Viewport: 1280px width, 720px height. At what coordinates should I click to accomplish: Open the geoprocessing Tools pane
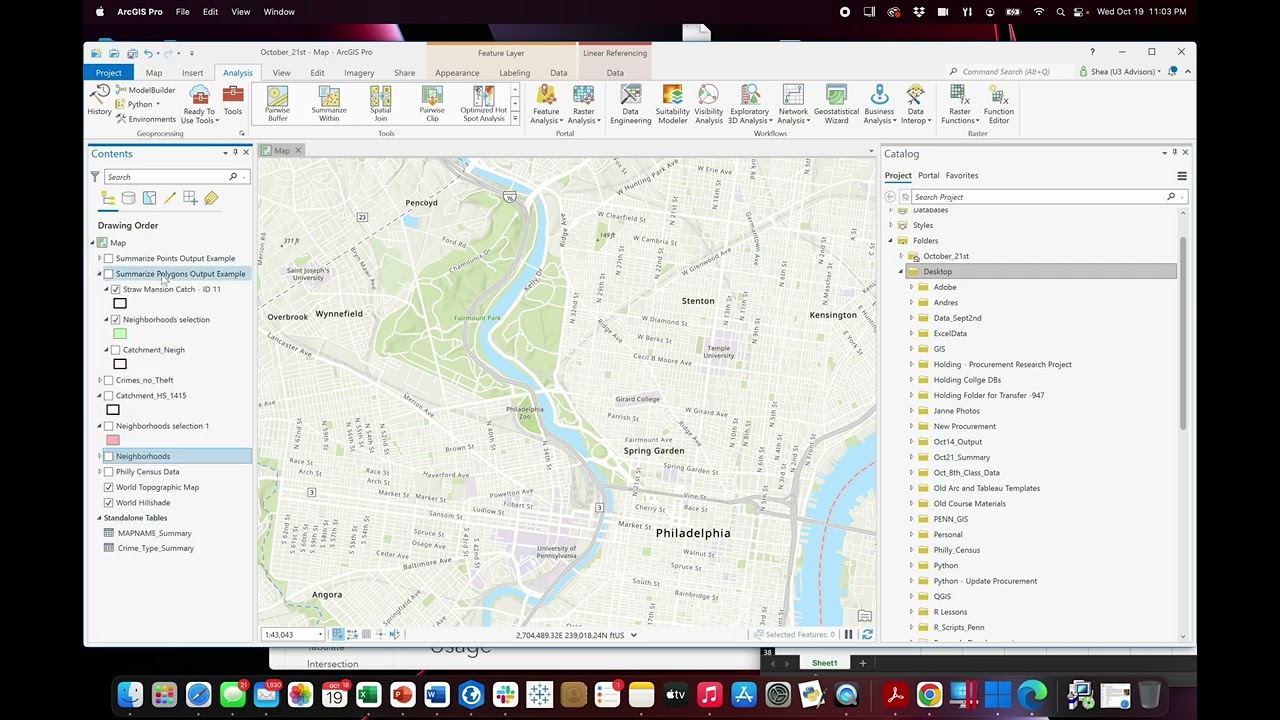[233, 100]
